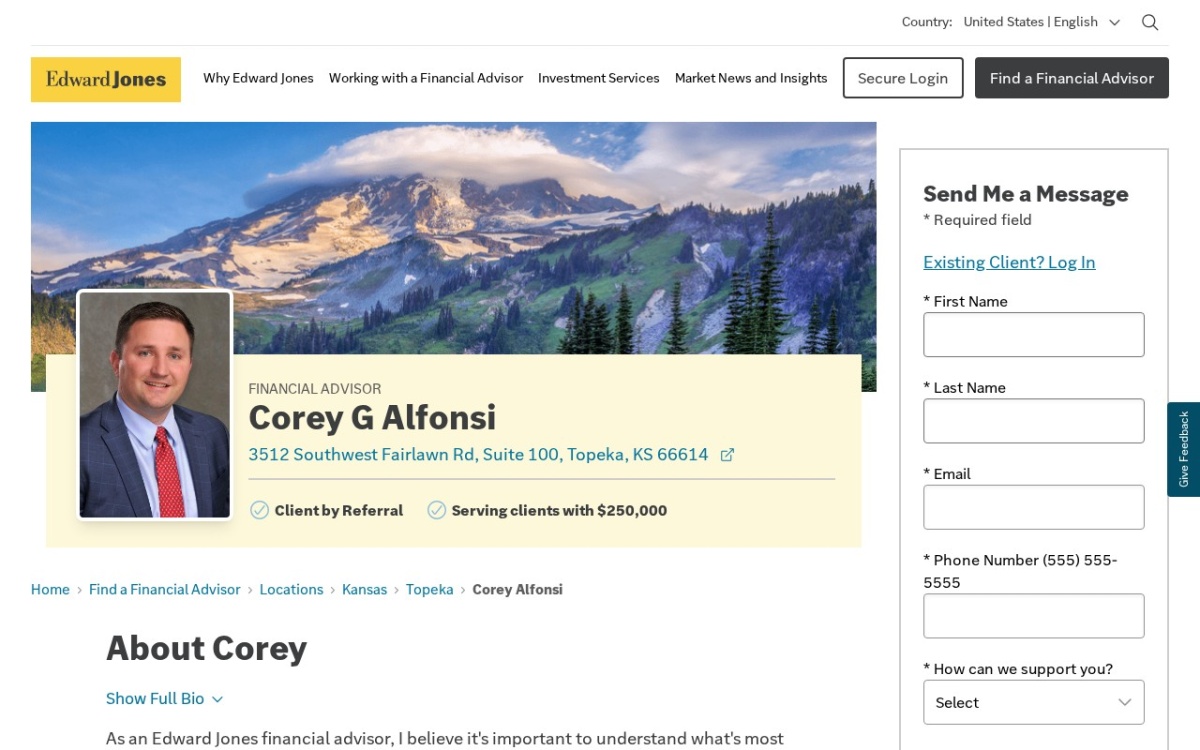Open the 3512 Southwest Fairlawn Rd address link
The image size is (1200, 750).
tap(478, 455)
